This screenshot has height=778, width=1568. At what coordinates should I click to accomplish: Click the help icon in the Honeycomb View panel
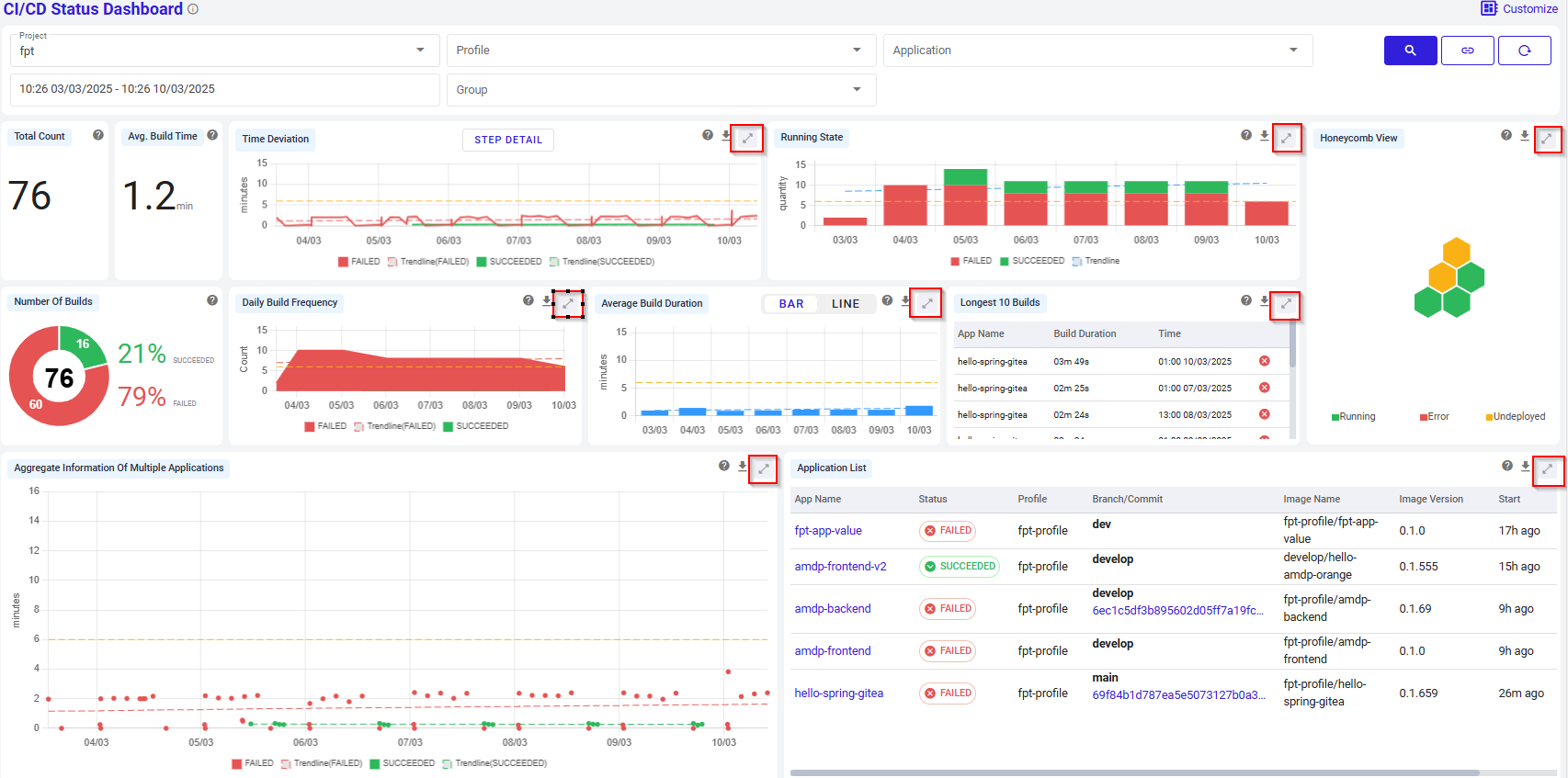[x=1506, y=135]
